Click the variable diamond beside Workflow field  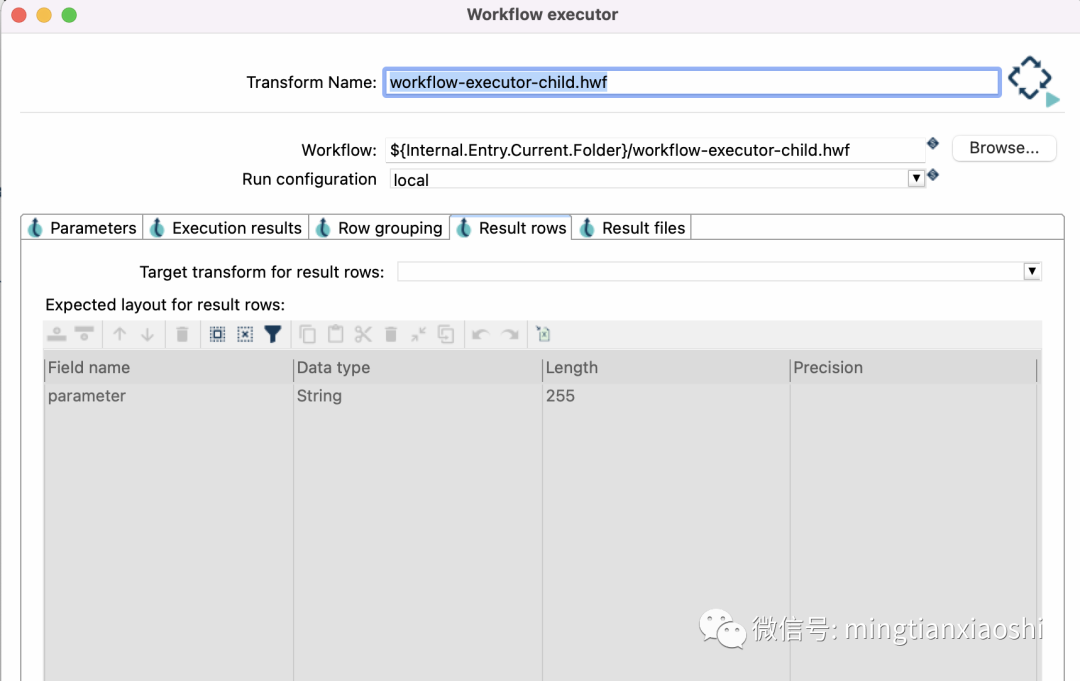933,143
